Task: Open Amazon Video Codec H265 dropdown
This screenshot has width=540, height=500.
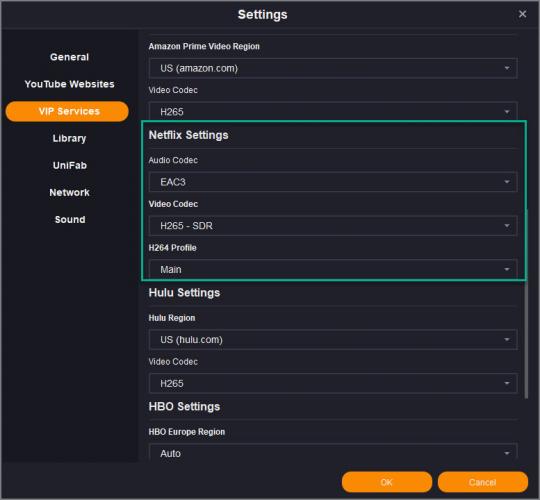Action: click(x=333, y=111)
